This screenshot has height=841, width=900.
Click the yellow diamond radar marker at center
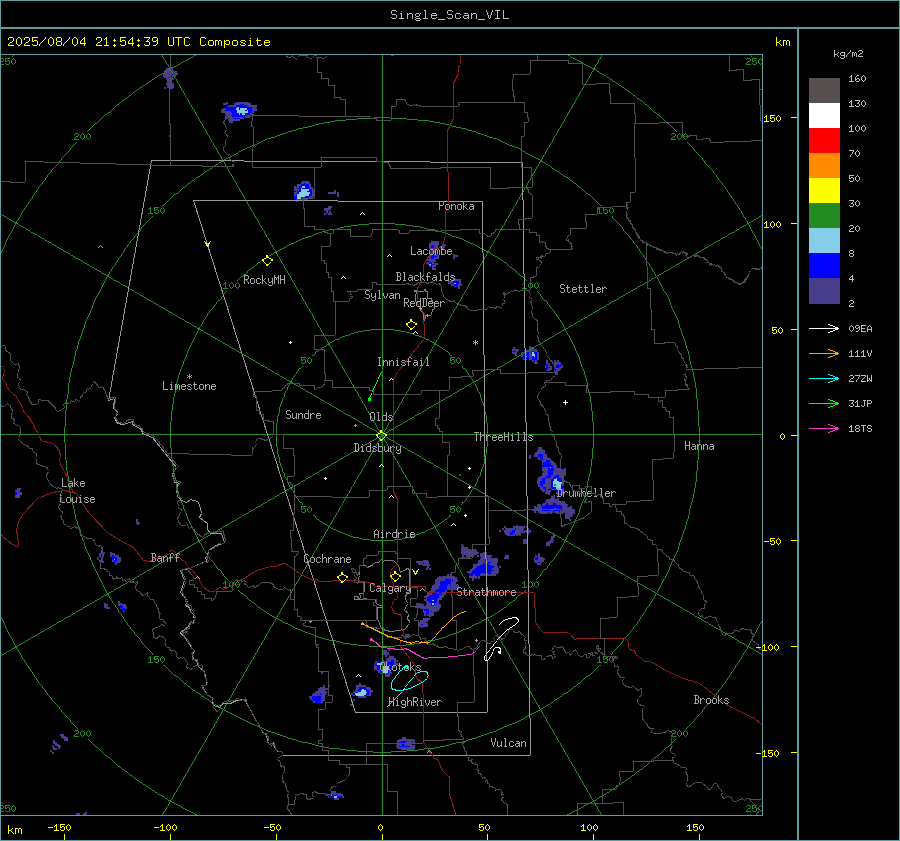pyautogui.click(x=382, y=436)
